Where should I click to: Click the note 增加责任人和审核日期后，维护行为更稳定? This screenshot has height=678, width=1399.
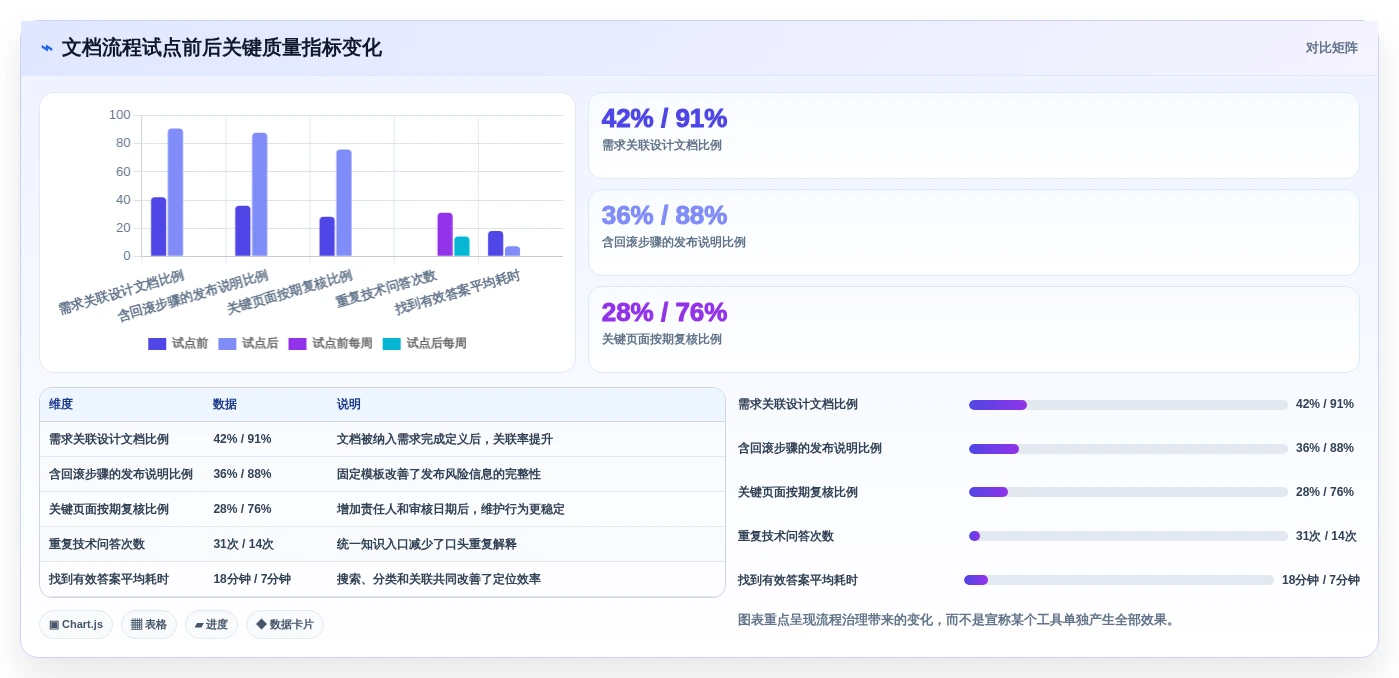click(451, 510)
